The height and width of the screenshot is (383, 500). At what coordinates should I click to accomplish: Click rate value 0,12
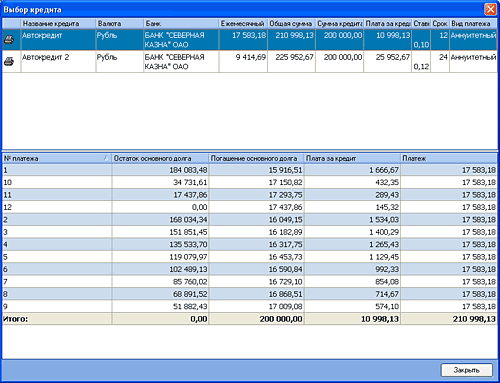click(x=421, y=67)
